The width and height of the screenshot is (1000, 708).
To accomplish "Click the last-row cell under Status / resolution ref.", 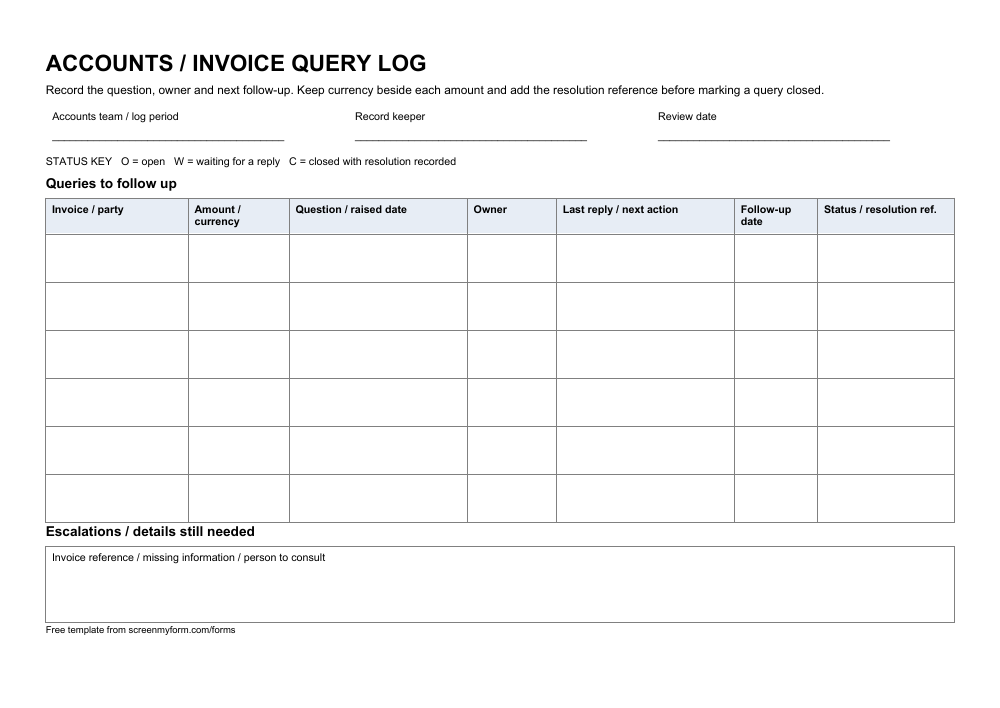I will coord(886,498).
